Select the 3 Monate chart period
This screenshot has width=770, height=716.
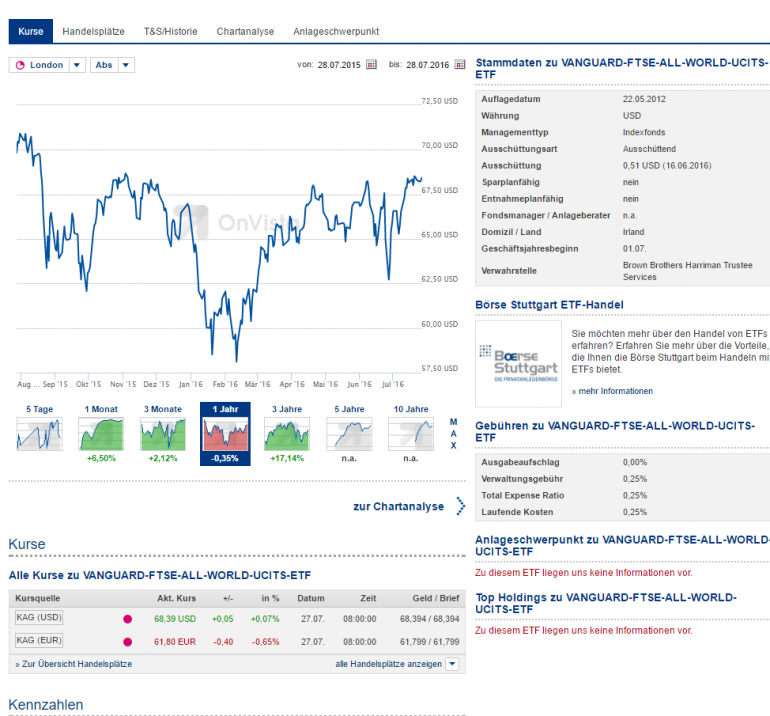[163, 434]
